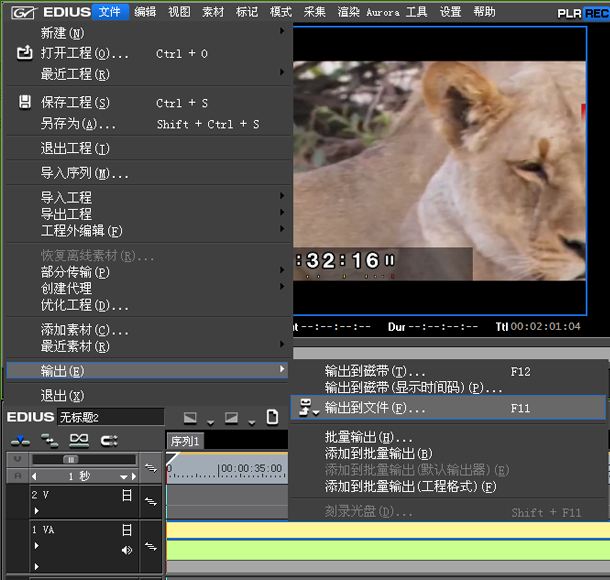Viewport: 610px width, 580px height.
Task: Expand the 1 VA track triangle
Action: (x=37, y=546)
